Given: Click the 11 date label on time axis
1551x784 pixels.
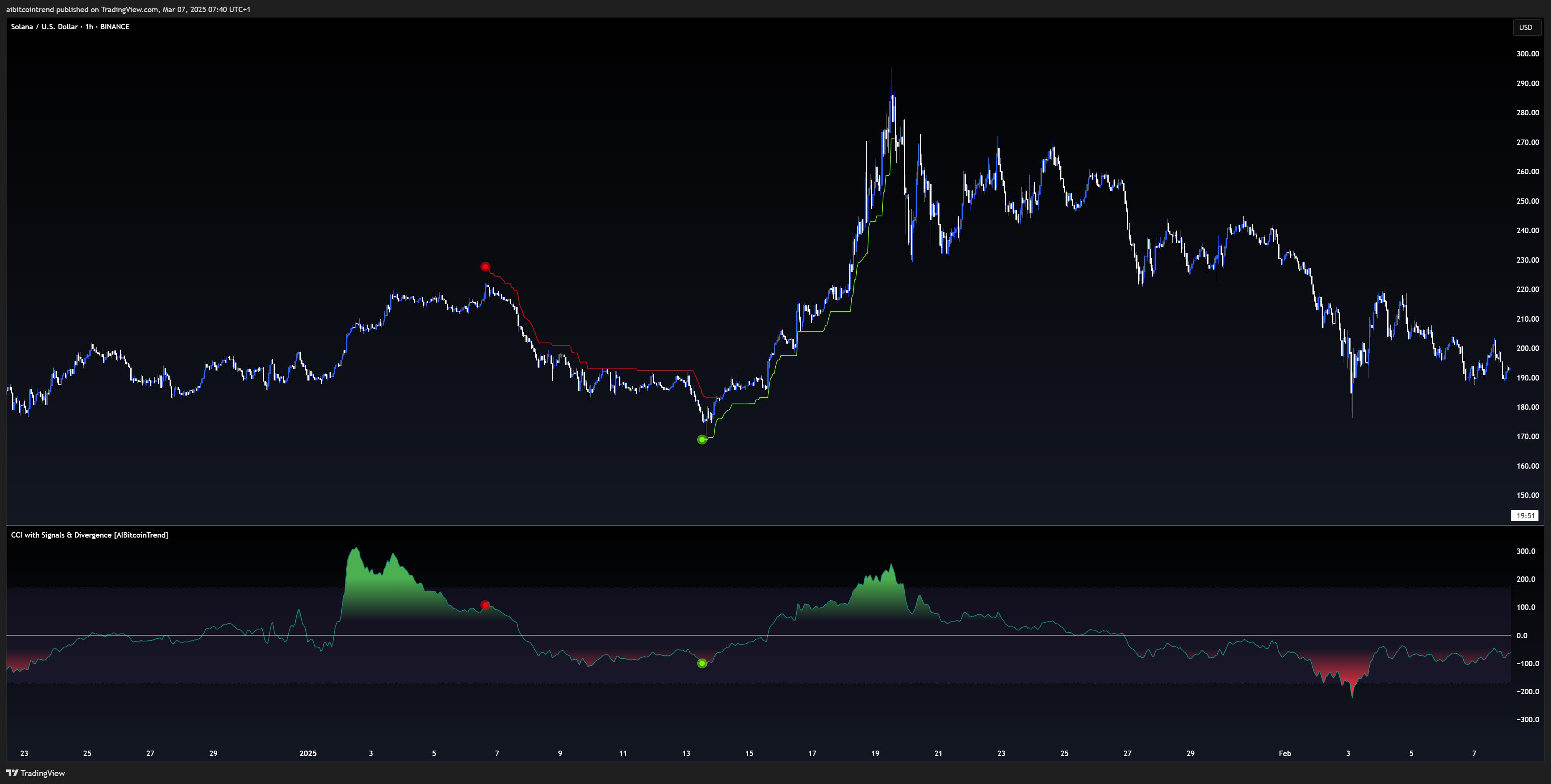Looking at the screenshot, I should point(622,753).
